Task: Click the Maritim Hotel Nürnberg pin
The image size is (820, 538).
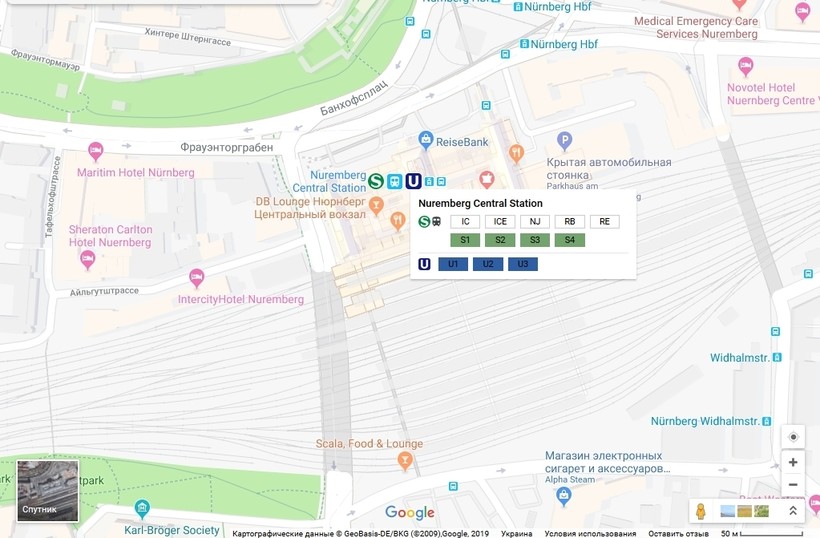Action: pyautogui.click(x=96, y=152)
